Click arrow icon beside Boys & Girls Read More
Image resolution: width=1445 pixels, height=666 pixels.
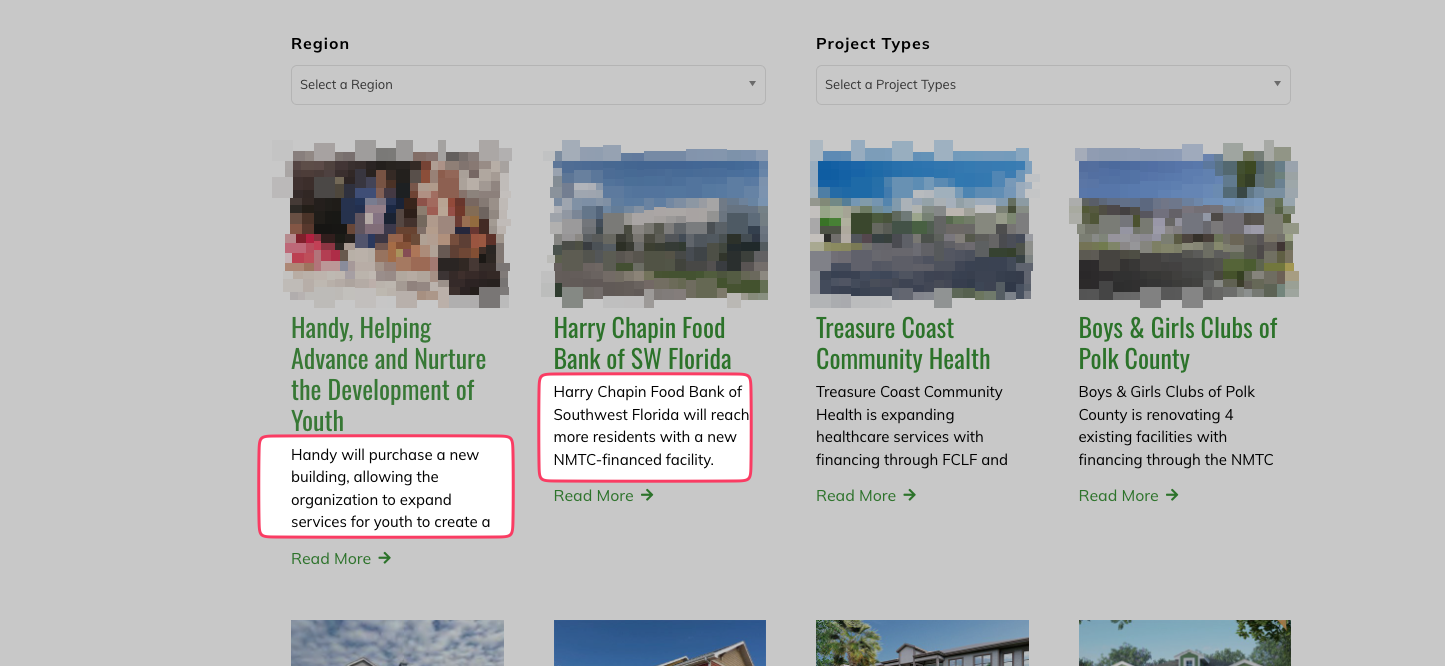(1172, 495)
